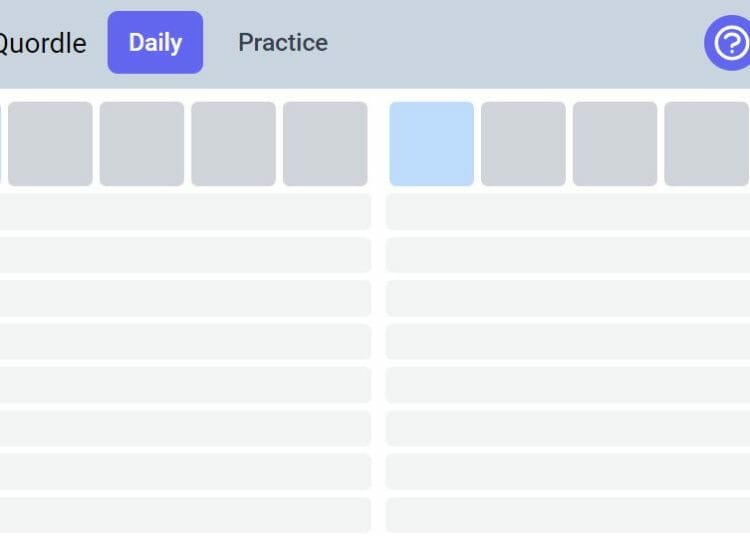Click the fourth tile of right board

(706, 144)
